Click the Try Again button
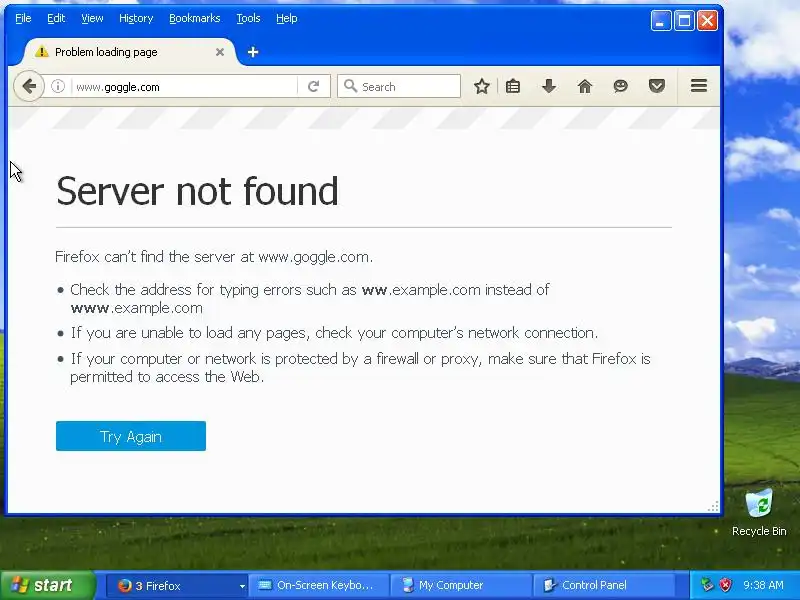Viewport: 800px width, 600px height. 131,436
